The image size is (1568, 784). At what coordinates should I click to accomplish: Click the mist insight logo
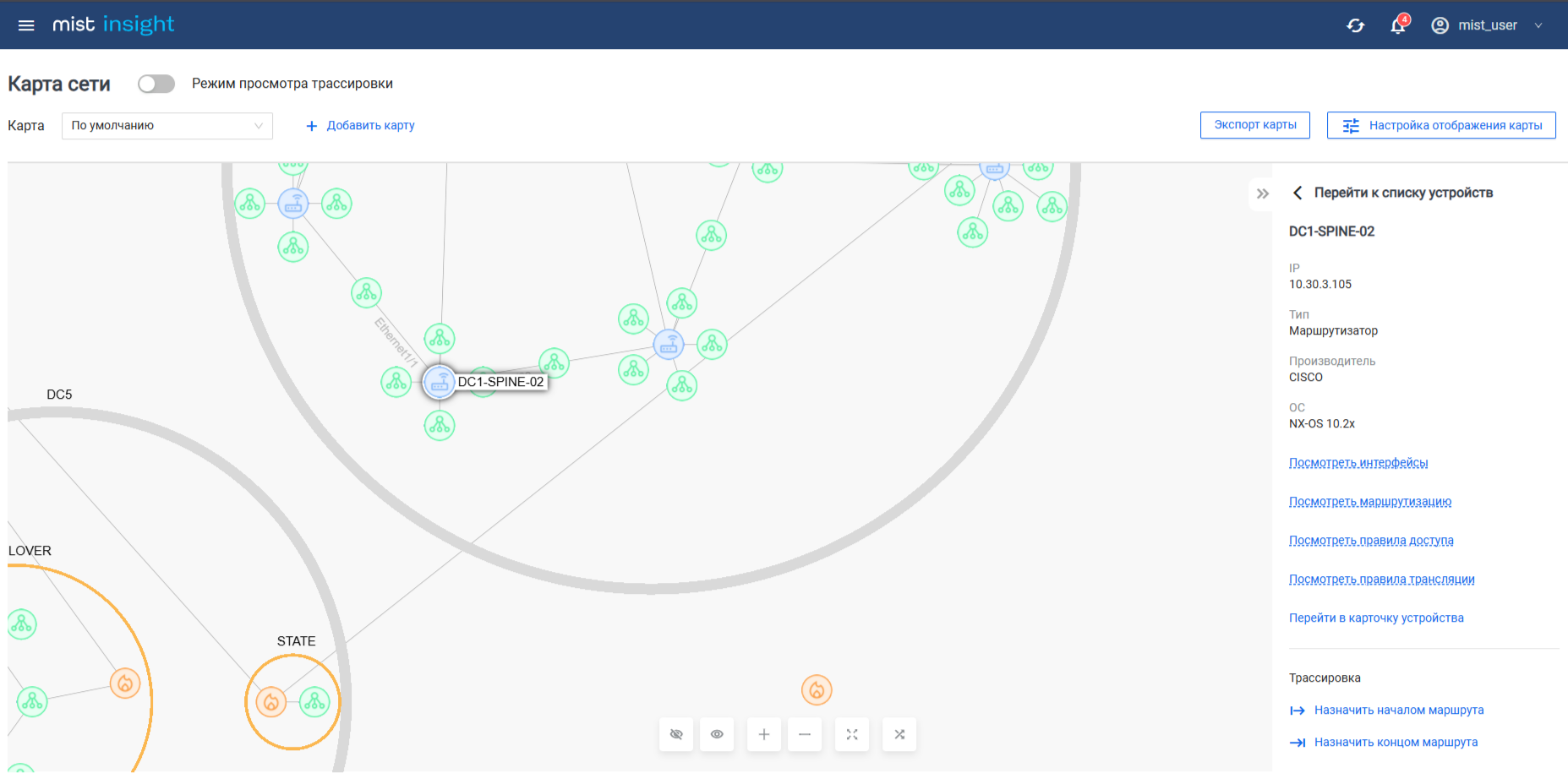coord(113,24)
